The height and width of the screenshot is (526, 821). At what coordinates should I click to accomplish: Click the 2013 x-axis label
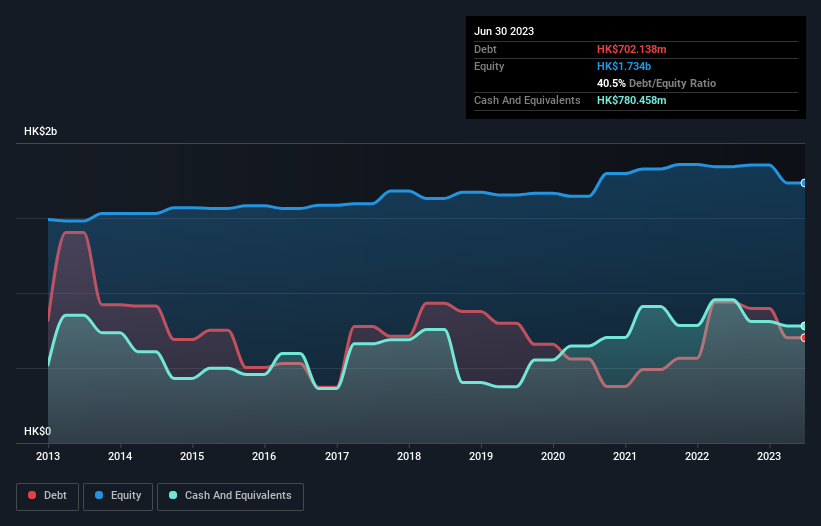48,456
